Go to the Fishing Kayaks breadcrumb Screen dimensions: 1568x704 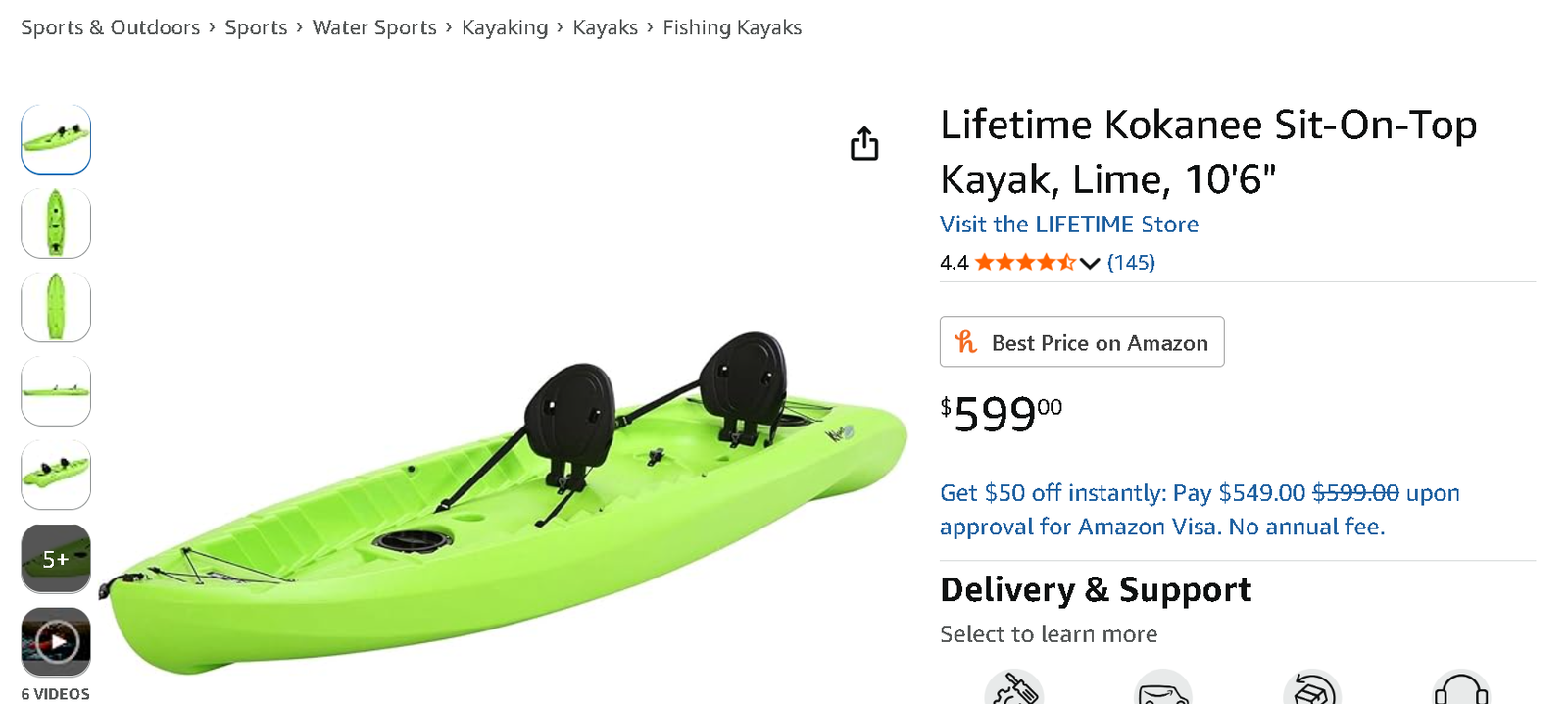(x=732, y=27)
